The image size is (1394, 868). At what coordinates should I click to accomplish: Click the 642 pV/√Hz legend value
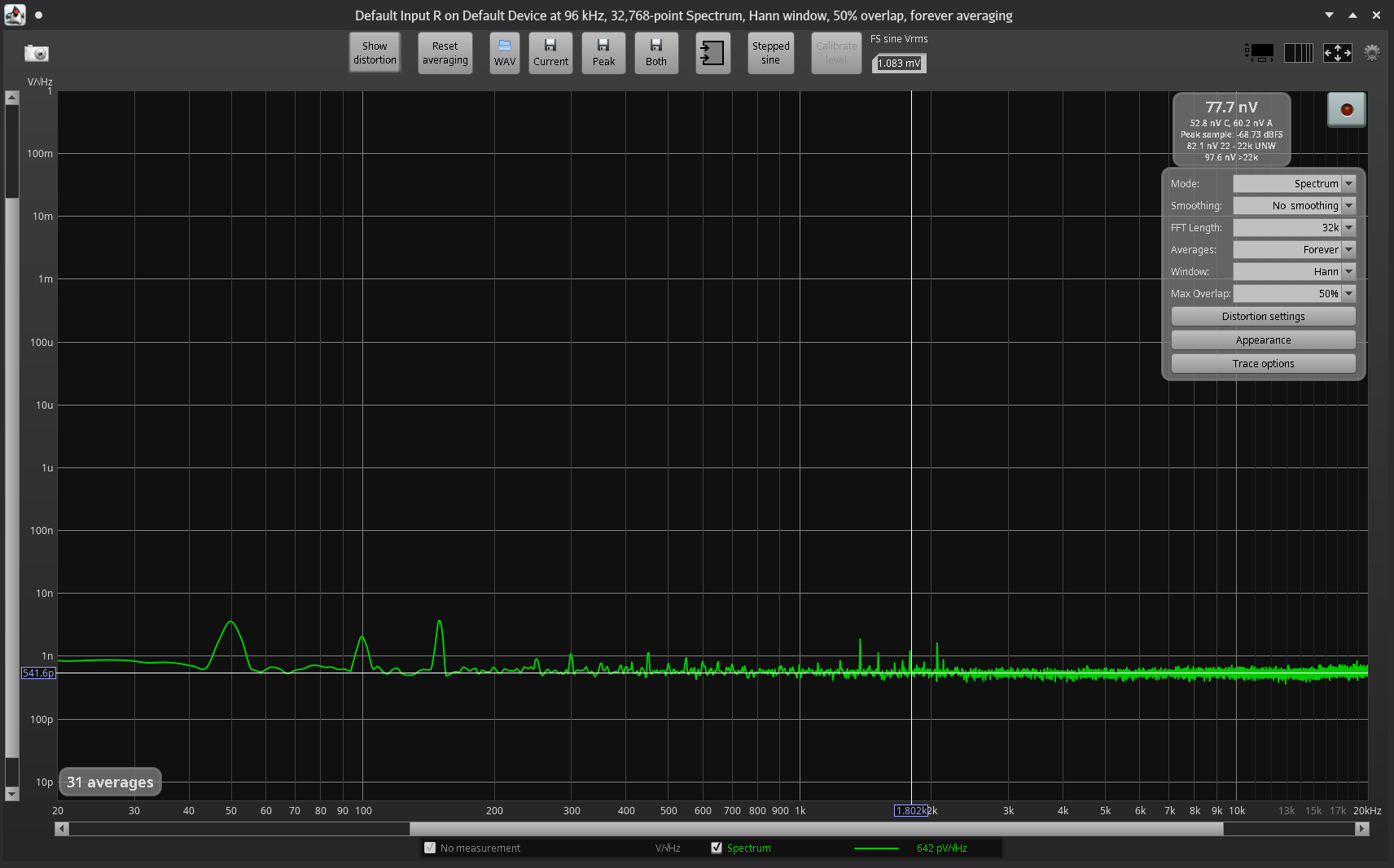coord(942,848)
